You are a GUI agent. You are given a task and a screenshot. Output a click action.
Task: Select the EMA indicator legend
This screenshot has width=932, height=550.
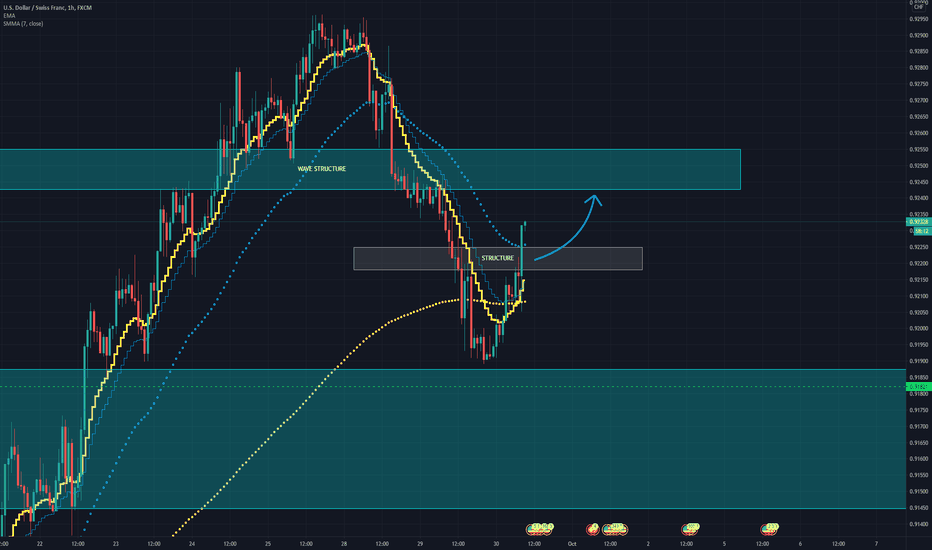(9, 16)
